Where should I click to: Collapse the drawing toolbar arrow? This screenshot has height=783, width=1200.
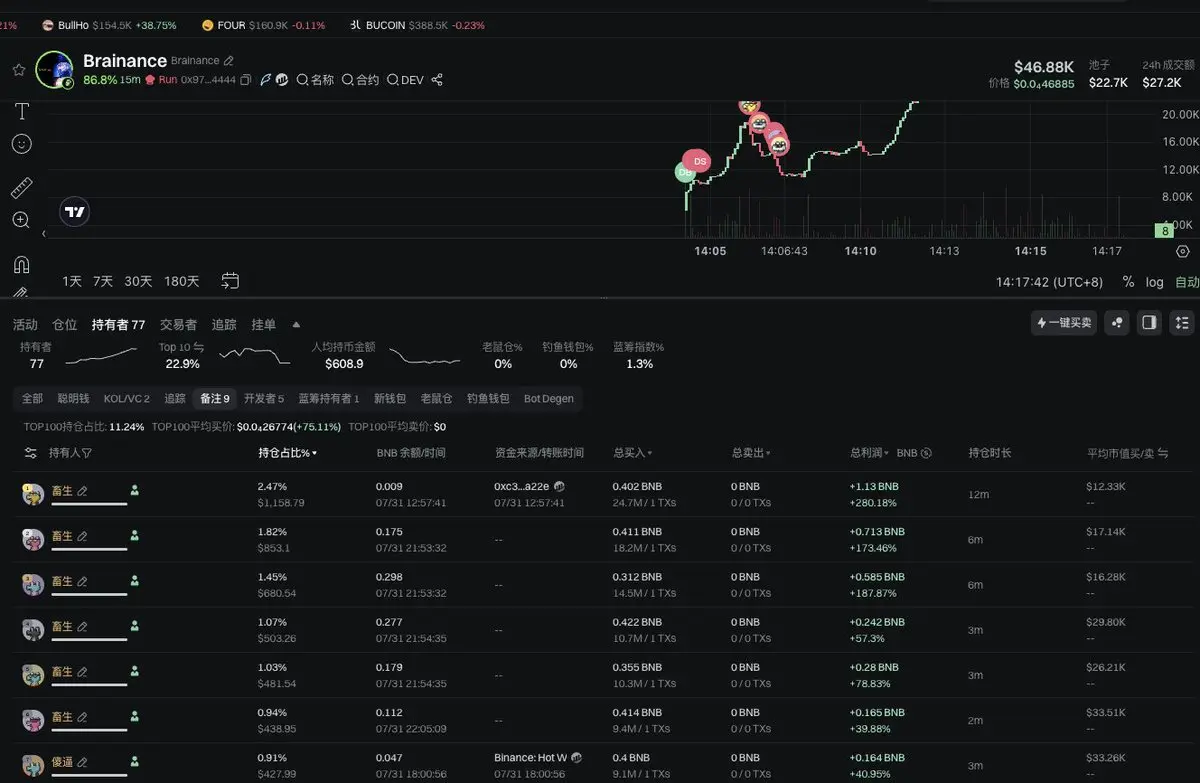[x=43, y=234]
